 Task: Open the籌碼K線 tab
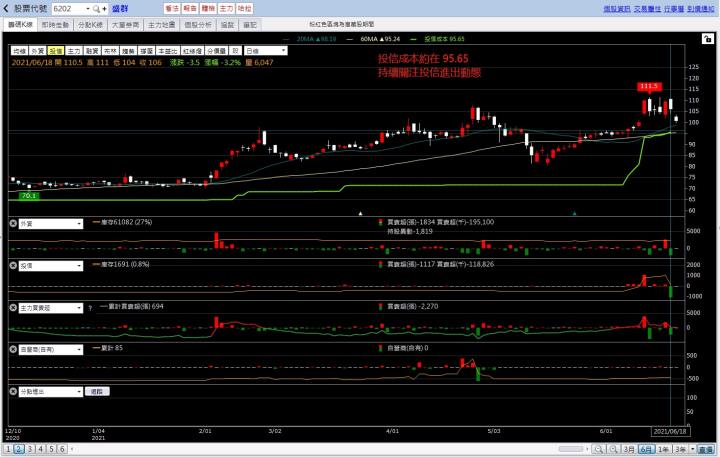[20, 25]
